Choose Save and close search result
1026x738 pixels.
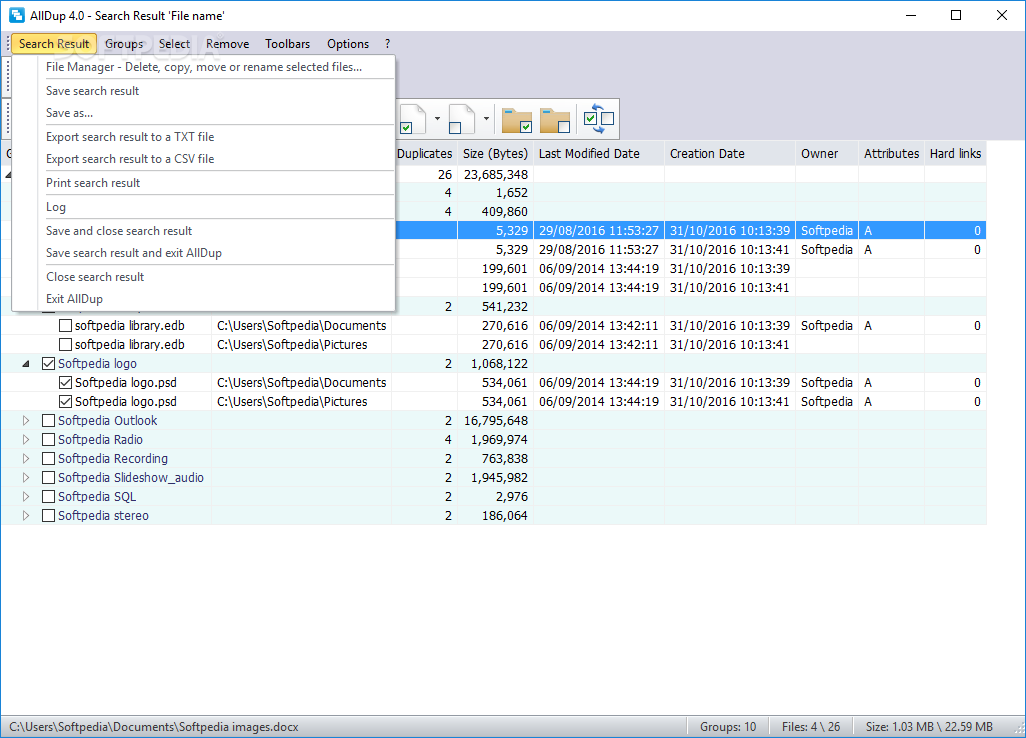point(203,231)
